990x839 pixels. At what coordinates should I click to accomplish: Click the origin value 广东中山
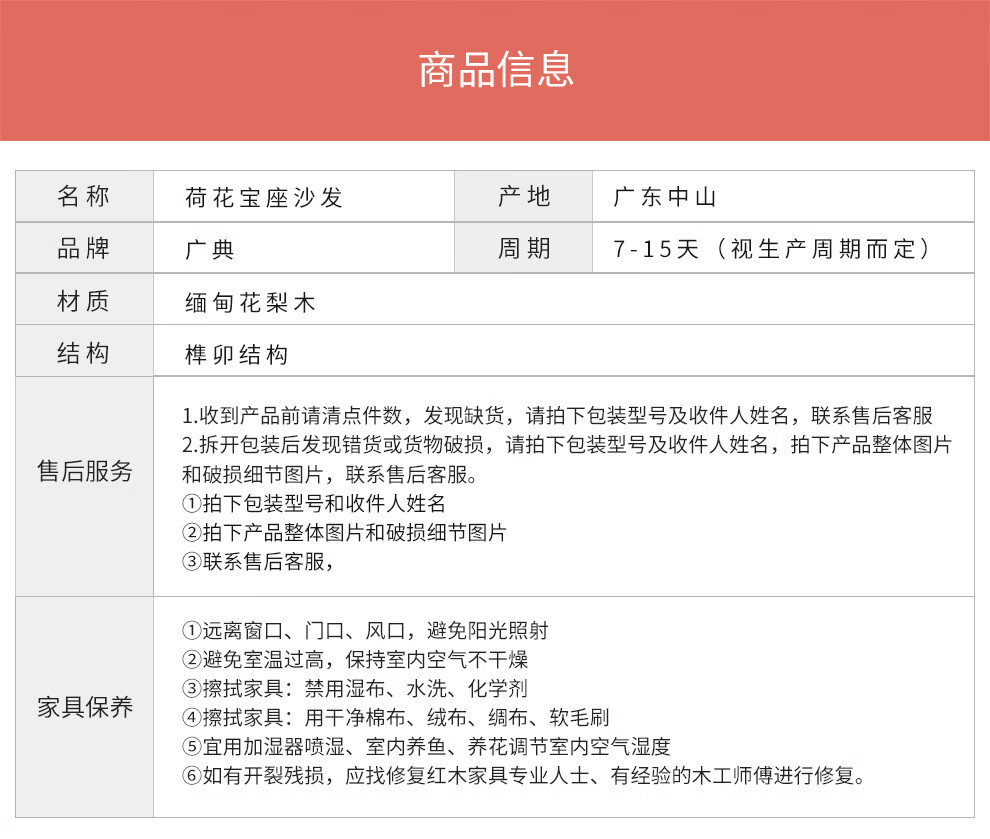coord(665,198)
